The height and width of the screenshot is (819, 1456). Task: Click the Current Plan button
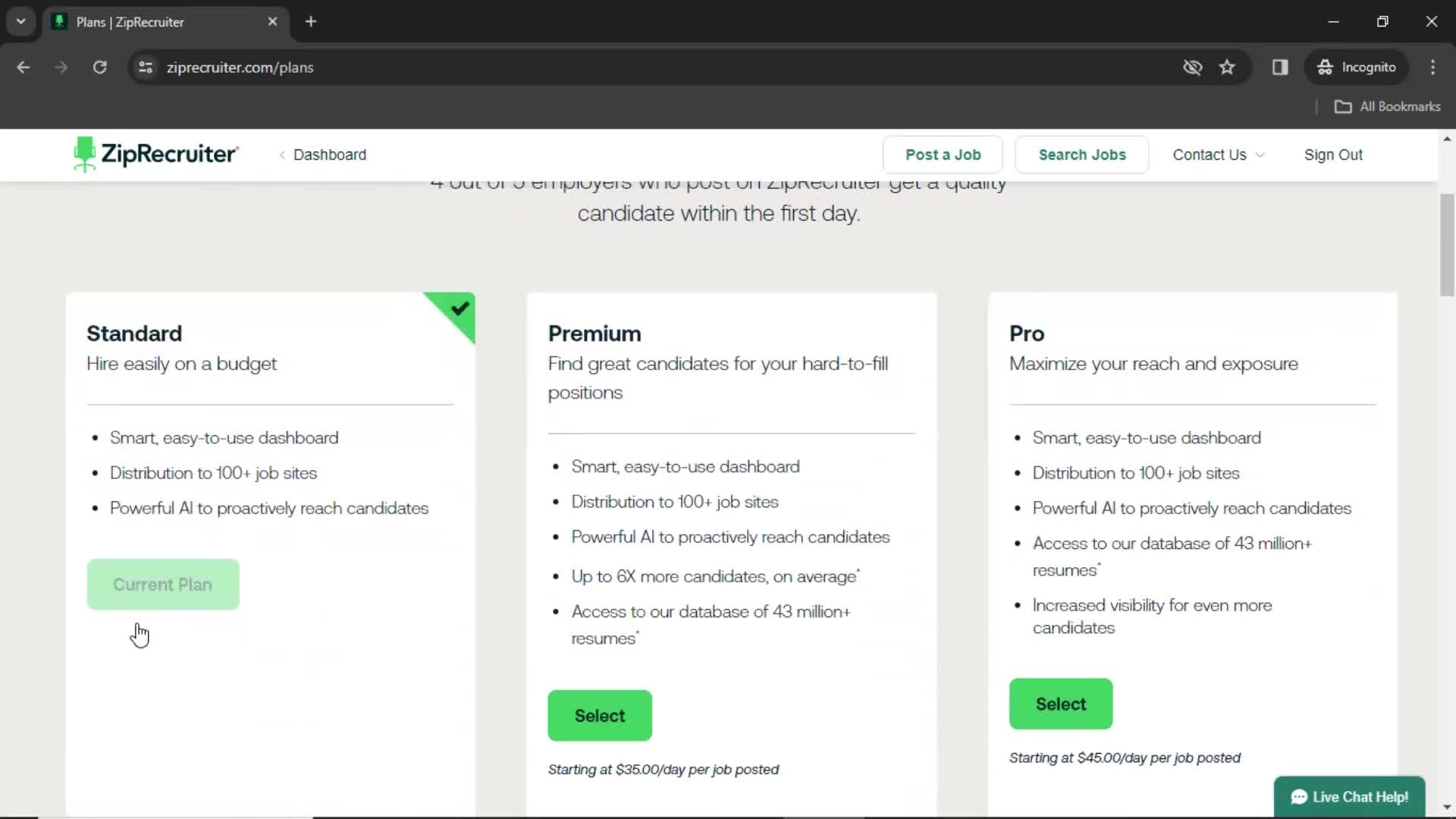[162, 584]
